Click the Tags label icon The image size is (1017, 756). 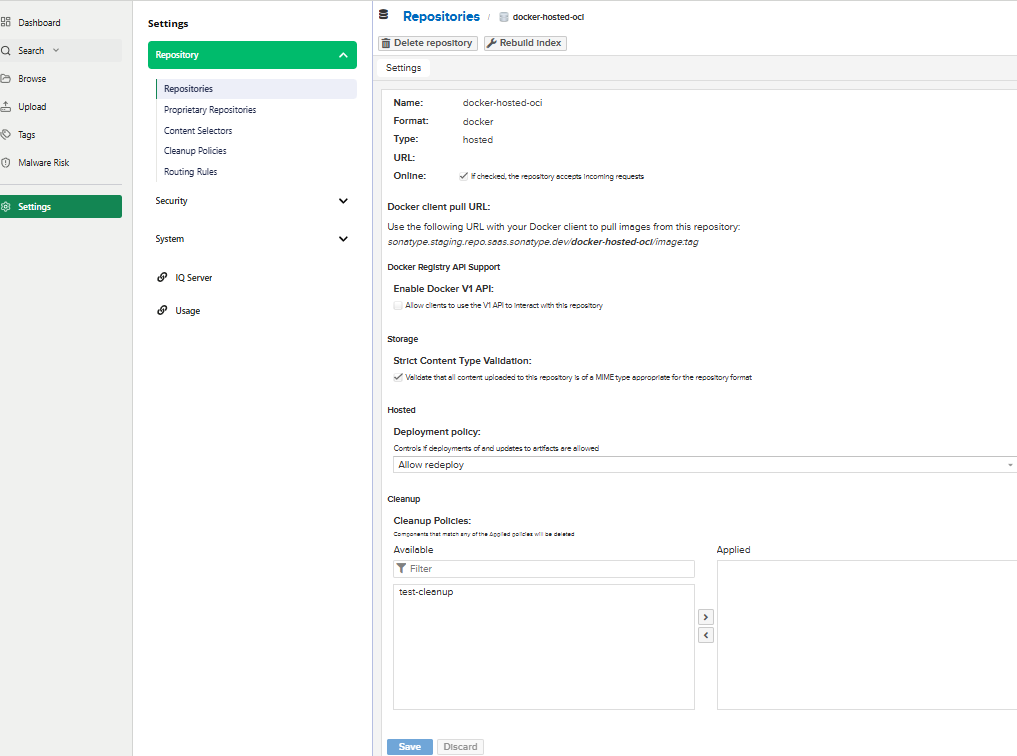6,134
